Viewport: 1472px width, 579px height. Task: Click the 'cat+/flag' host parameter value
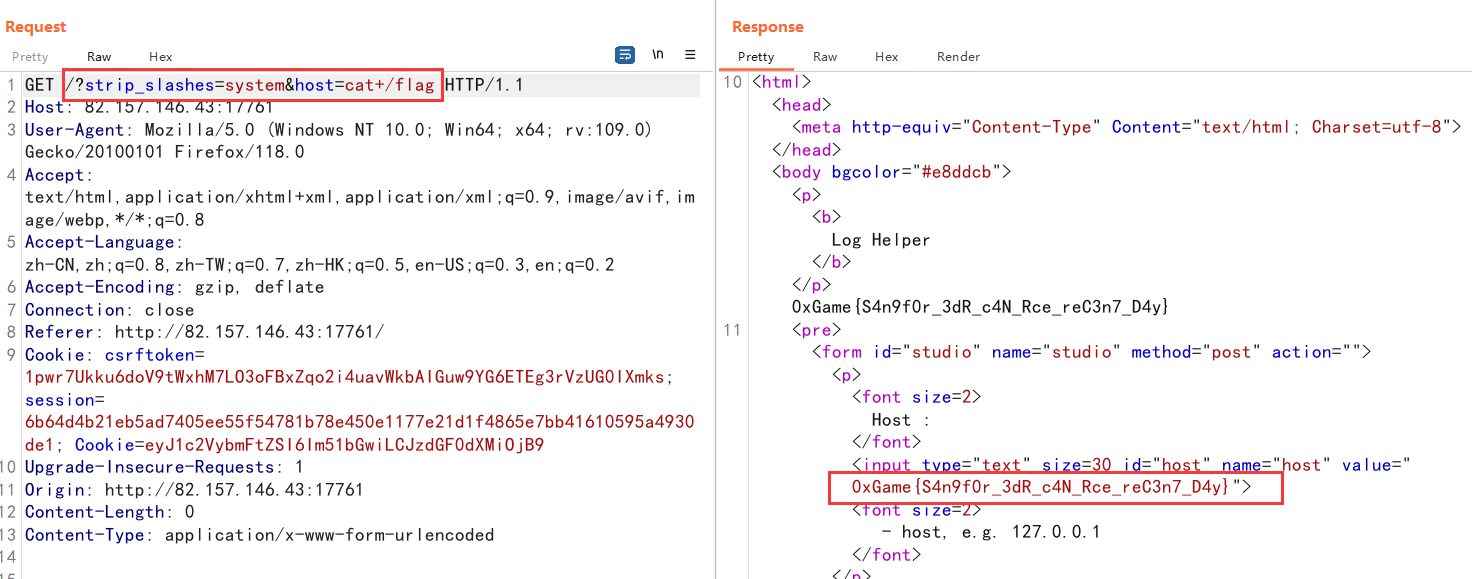point(390,86)
